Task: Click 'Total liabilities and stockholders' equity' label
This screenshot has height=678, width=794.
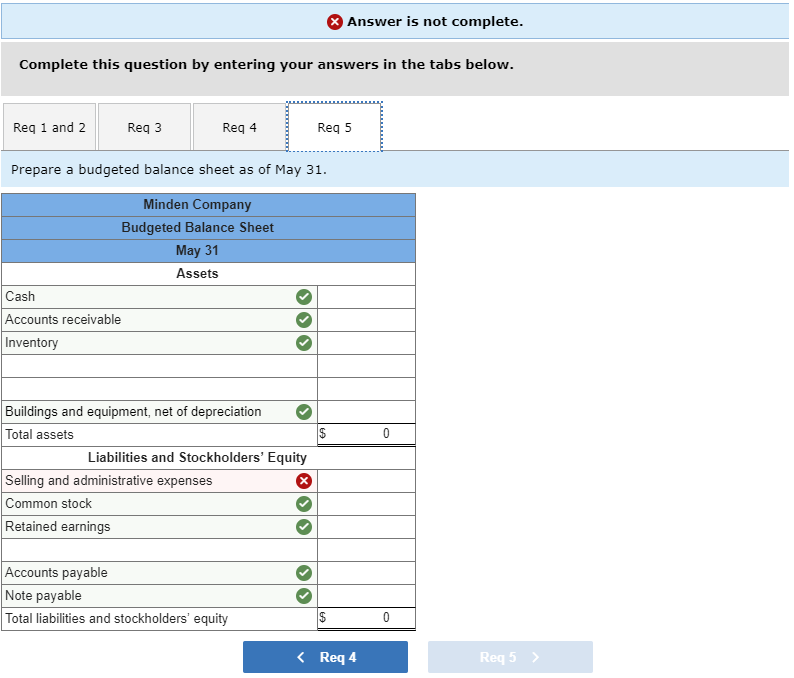Action: [116, 619]
